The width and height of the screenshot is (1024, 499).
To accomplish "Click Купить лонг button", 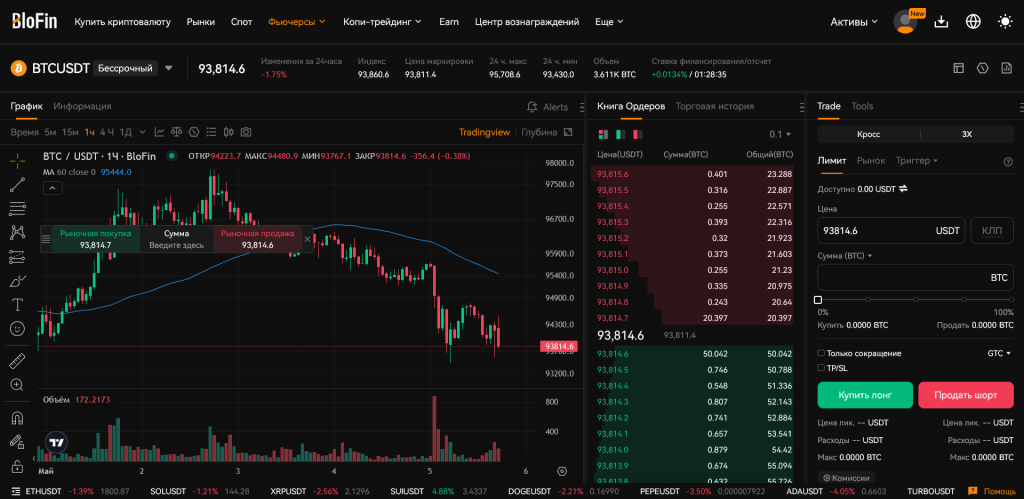I will point(865,395).
